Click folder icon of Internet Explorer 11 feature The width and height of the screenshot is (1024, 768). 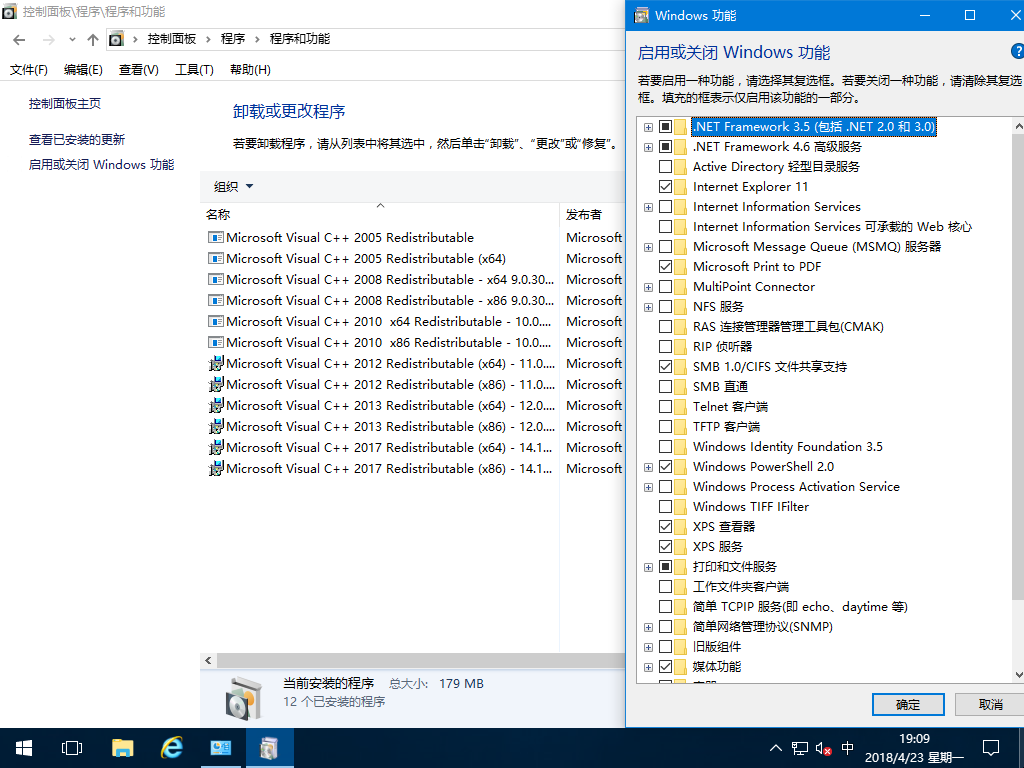680,187
